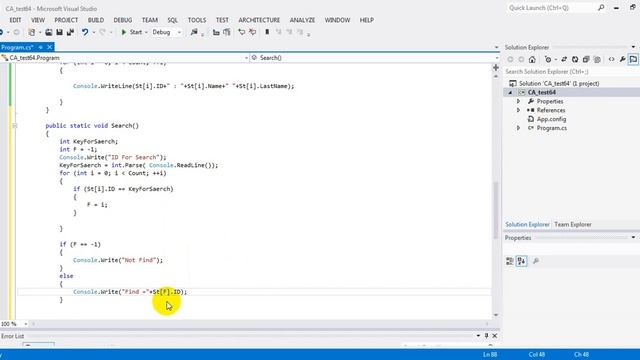Click the Open File toolbar icon
This screenshot has width=640, height=360.
49,32
